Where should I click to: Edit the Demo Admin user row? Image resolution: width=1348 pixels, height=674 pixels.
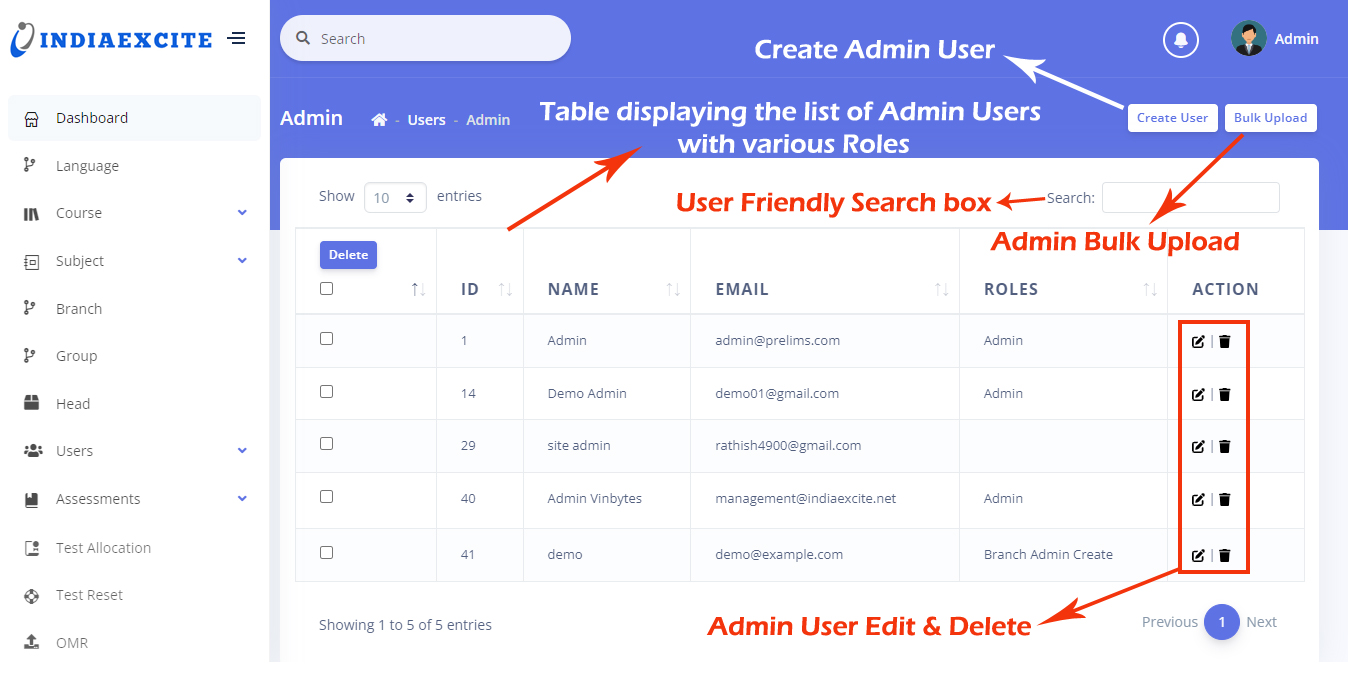pyautogui.click(x=1198, y=394)
